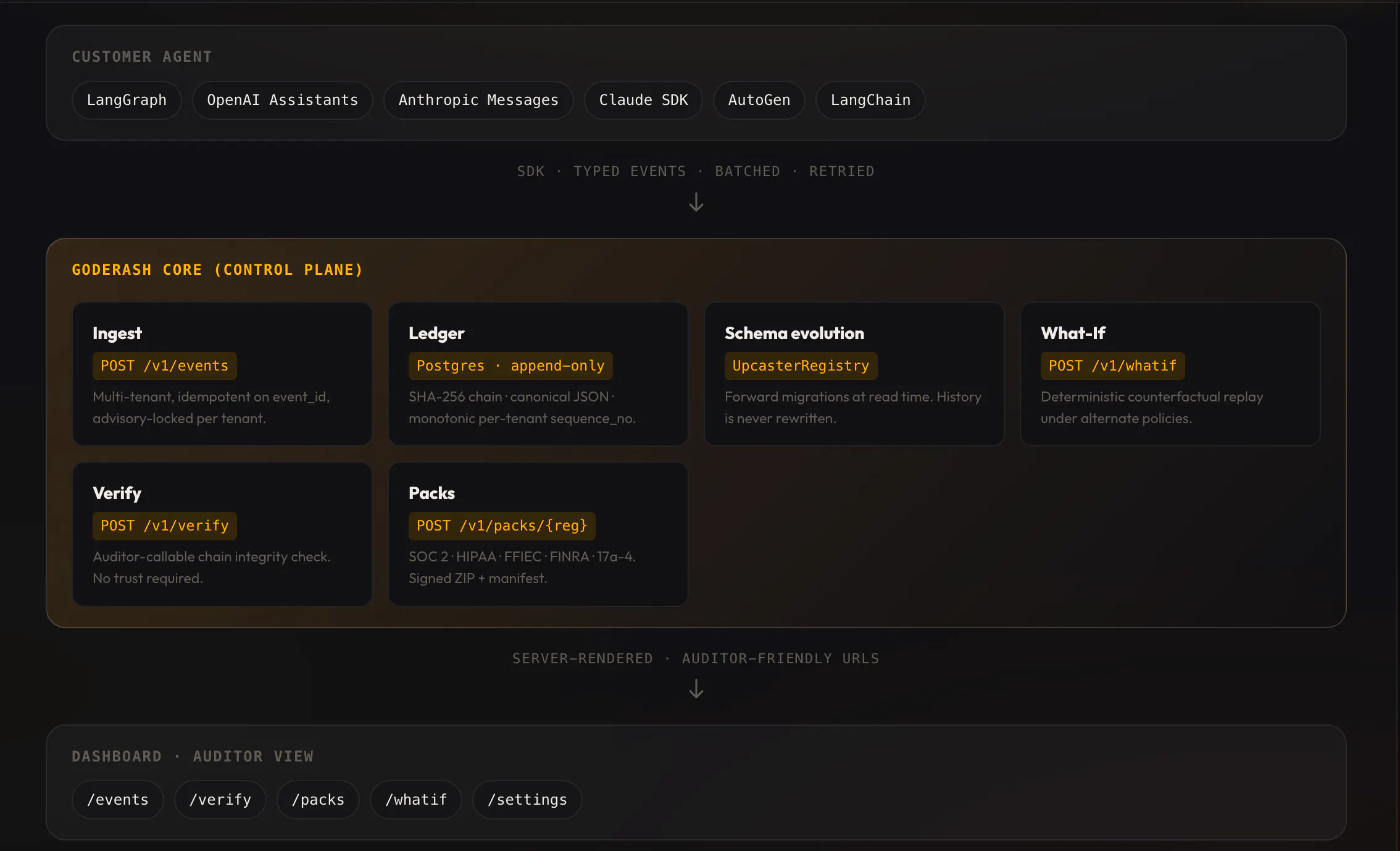This screenshot has width=1400, height=851.
Task: Click the POST /v1/whatif code tag
Action: (x=1112, y=366)
